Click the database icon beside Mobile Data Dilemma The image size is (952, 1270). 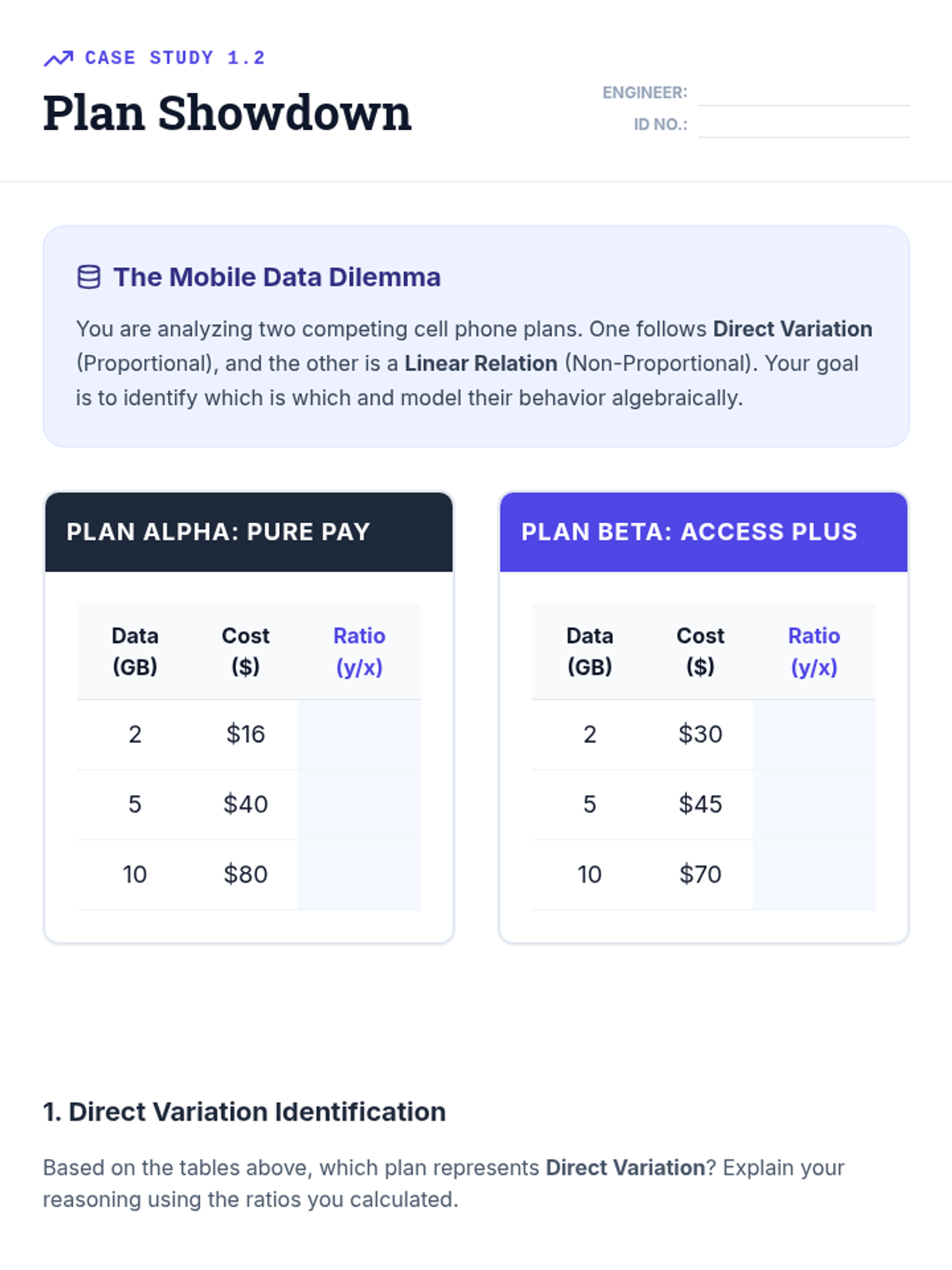pos(89,277)
